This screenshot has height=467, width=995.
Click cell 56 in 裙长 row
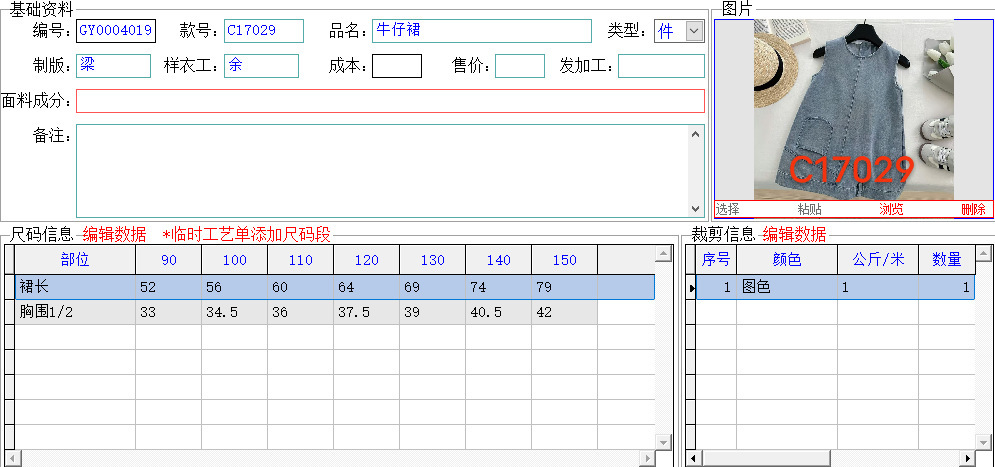coord(235,287)
